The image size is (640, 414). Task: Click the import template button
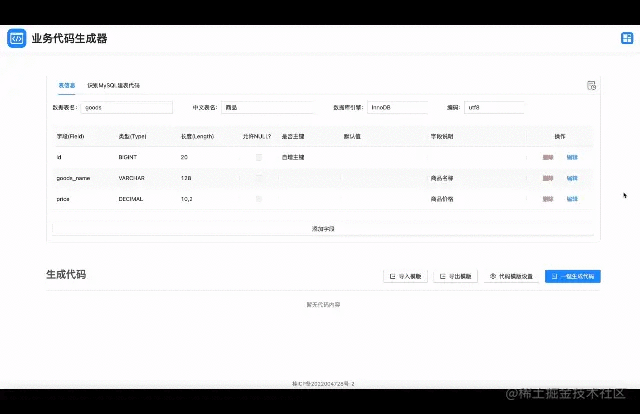pyautogui.click(x=405, y=276)
